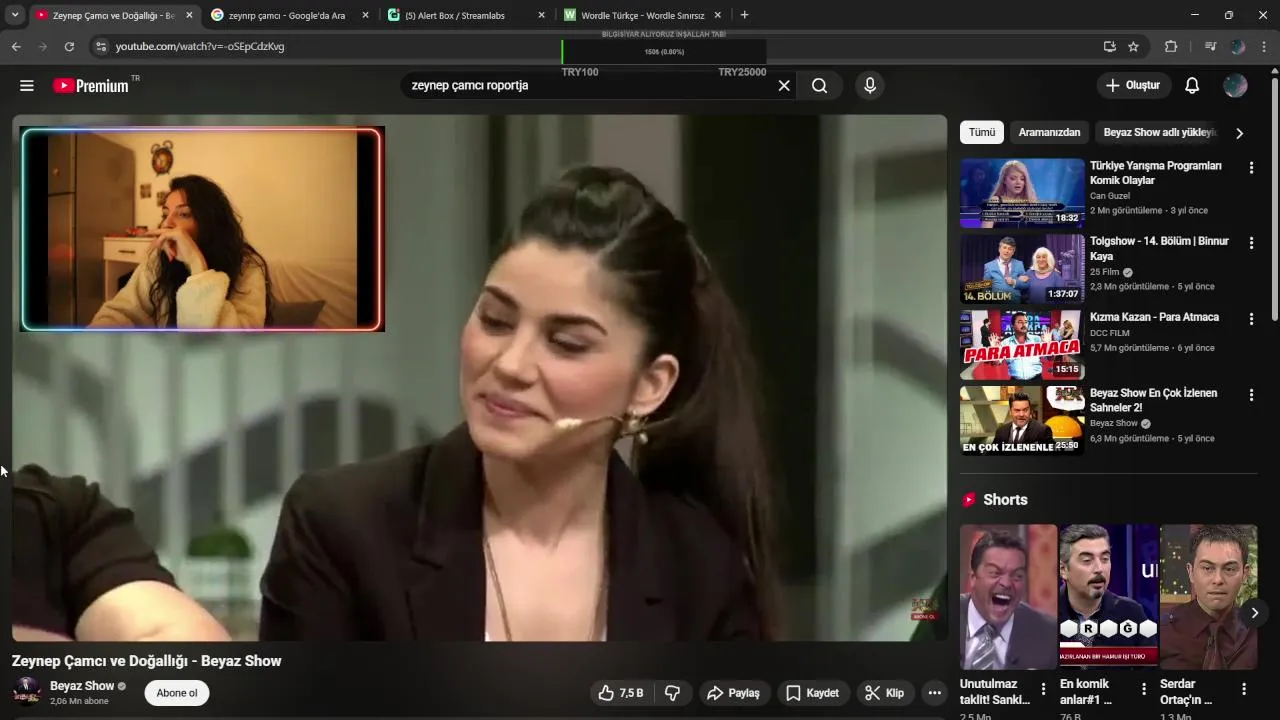Open Tolgshow 14. Bölüm thumbnail
Viewport: 1280px width, 720px height.
pyautogui.click(x=1022, y=269)
